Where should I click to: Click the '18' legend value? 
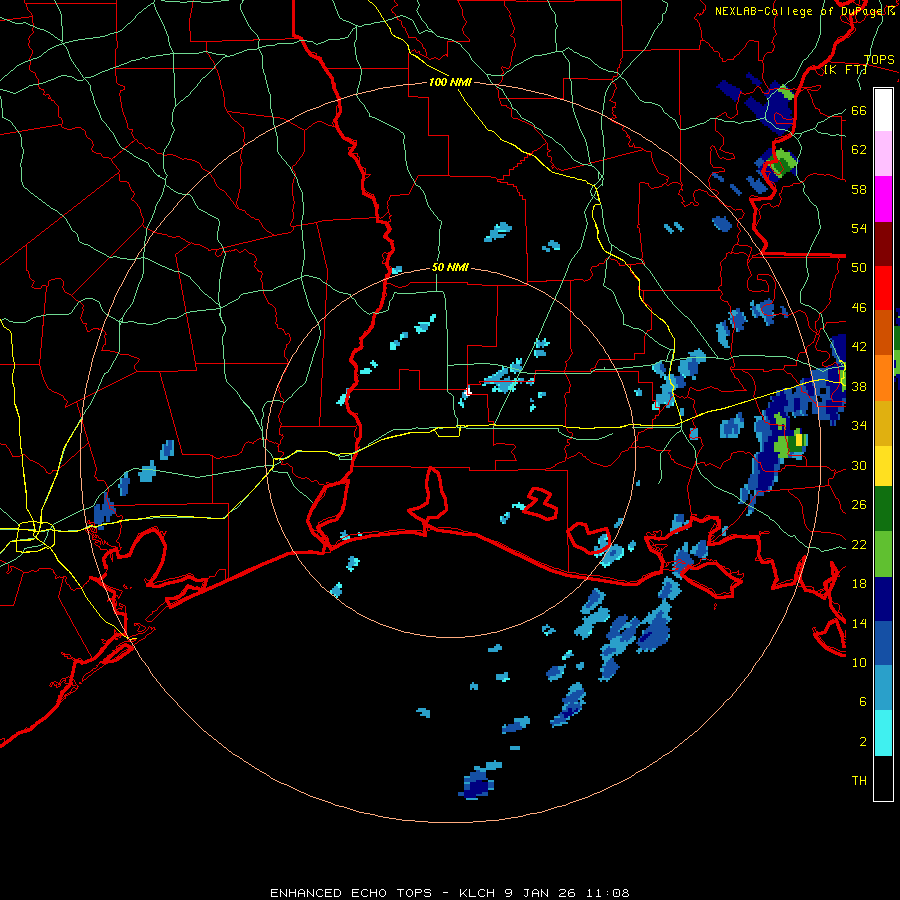[x=859, y=584]
